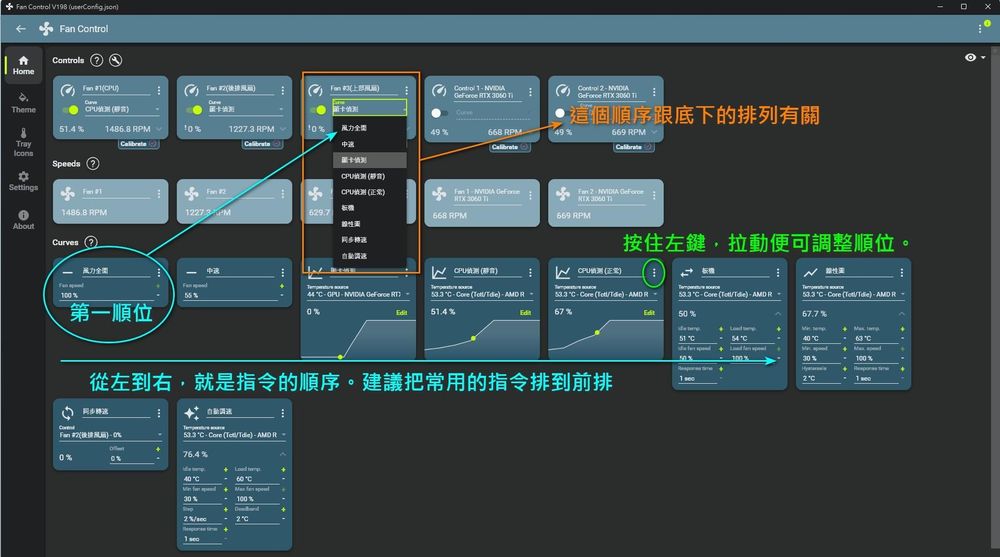
Task: Open the Fan #2 control curve dropdown
Action: (x=246, y=109)
